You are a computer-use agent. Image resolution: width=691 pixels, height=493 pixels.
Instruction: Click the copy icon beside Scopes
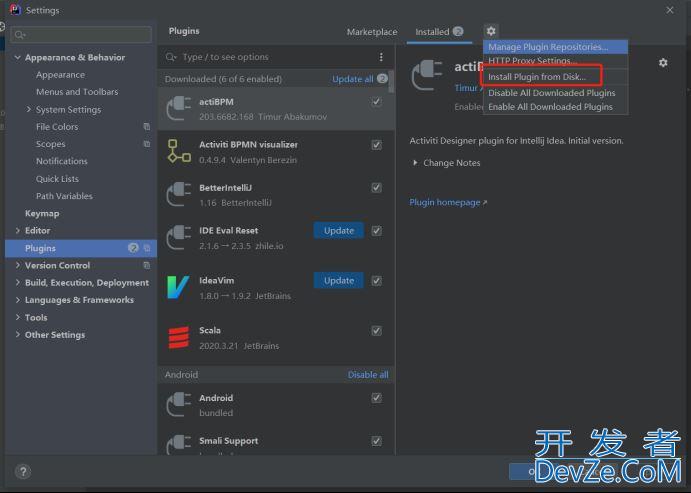147,144
